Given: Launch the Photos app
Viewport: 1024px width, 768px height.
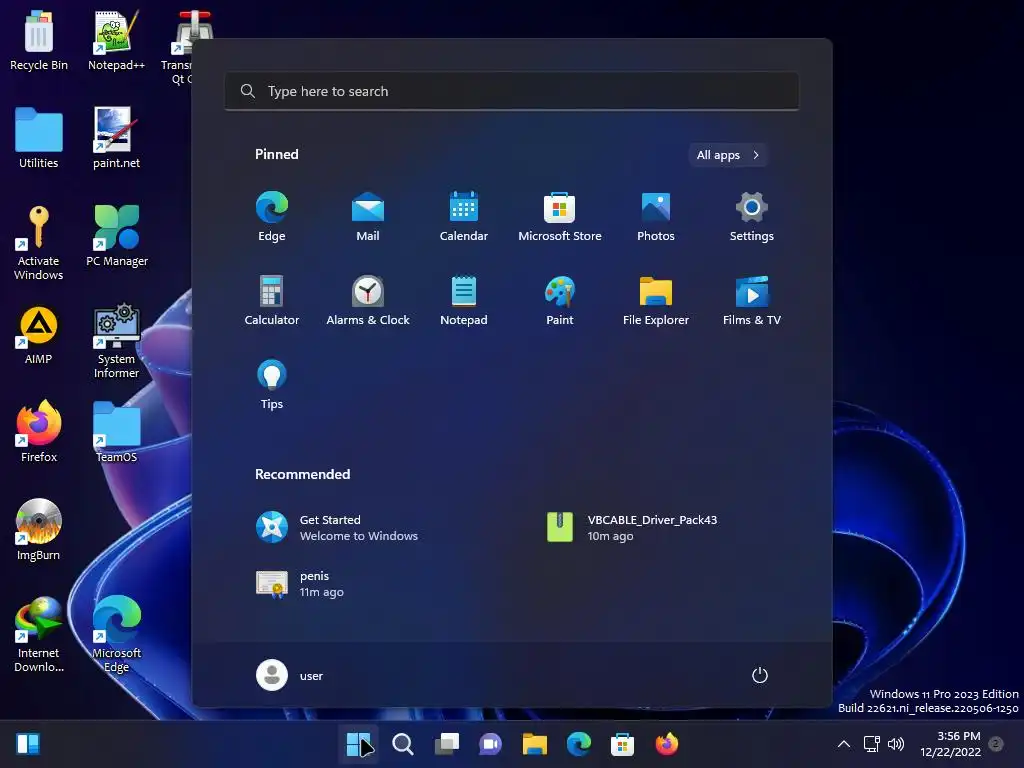Looking at the screenshot, I should click(656, 217).
